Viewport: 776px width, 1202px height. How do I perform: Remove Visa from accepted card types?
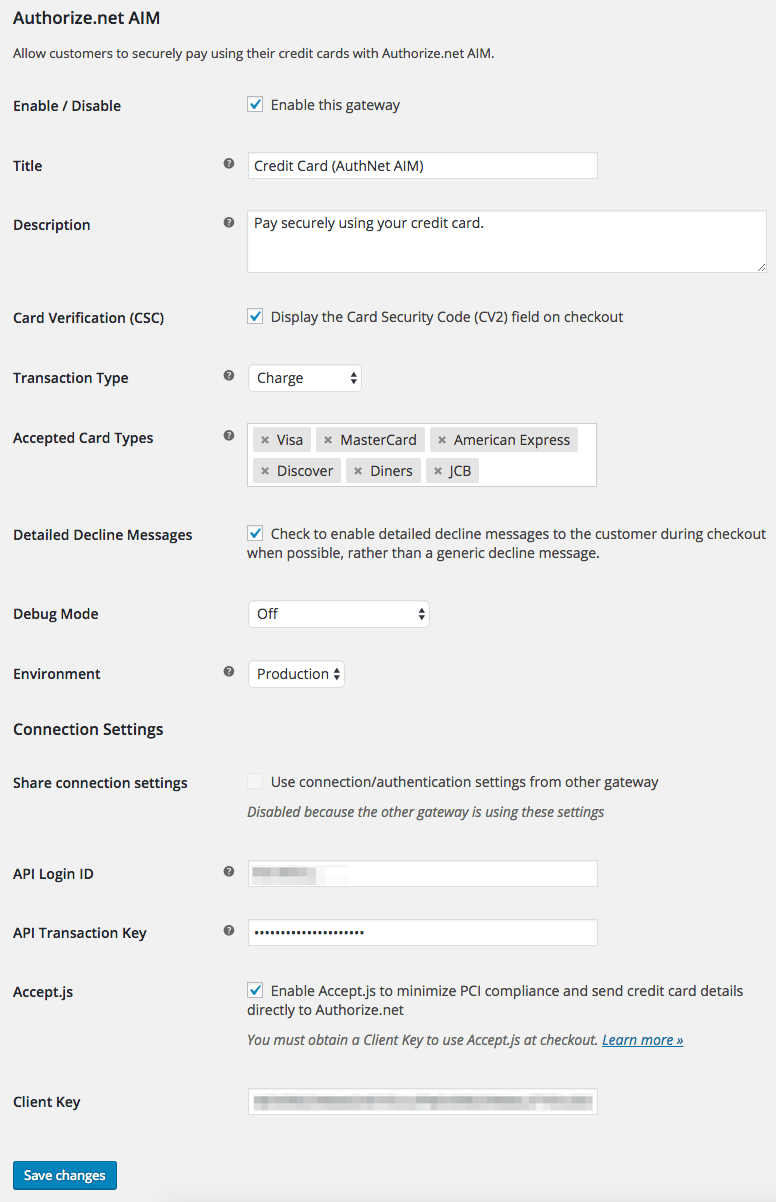coord(264,439)
